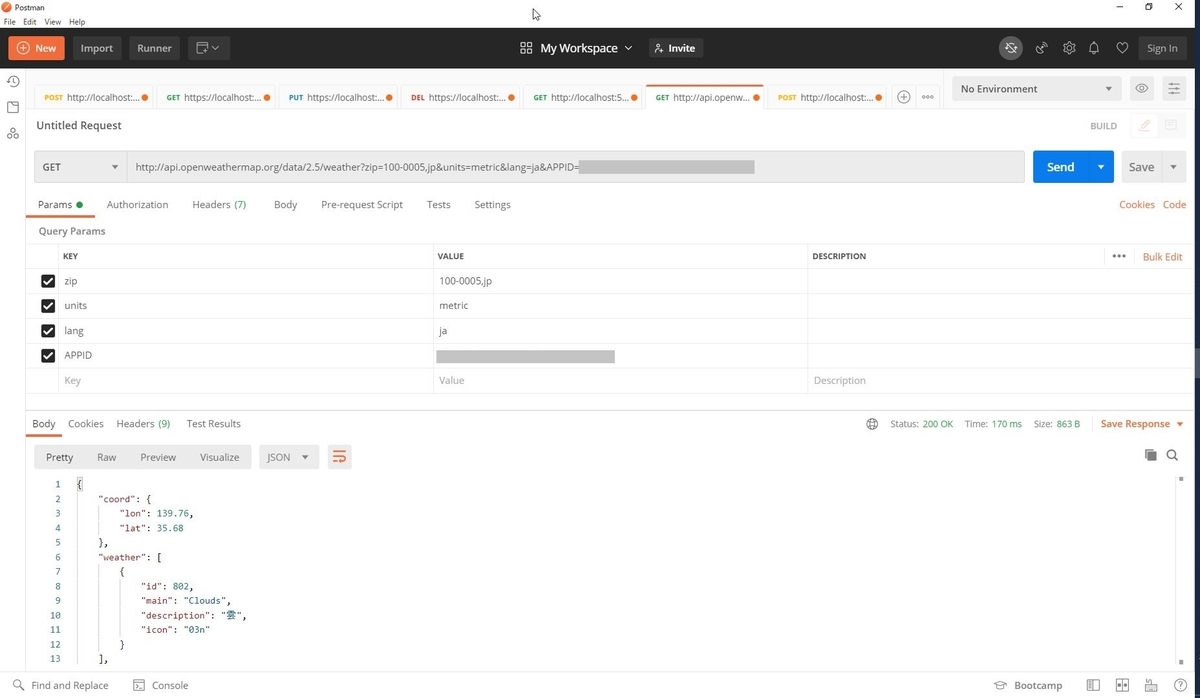Click the Import button
The image size is (1200, 698).
(x=97, y=48)
